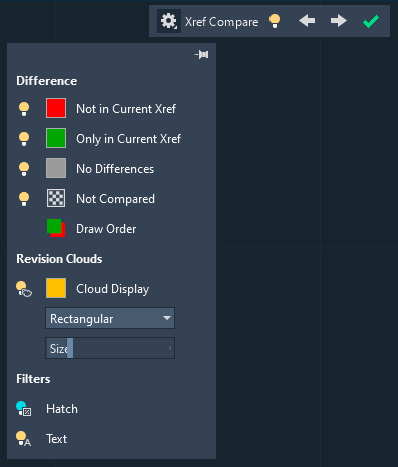Change the yellow Cloud Display color swatch

coord(56,288)
